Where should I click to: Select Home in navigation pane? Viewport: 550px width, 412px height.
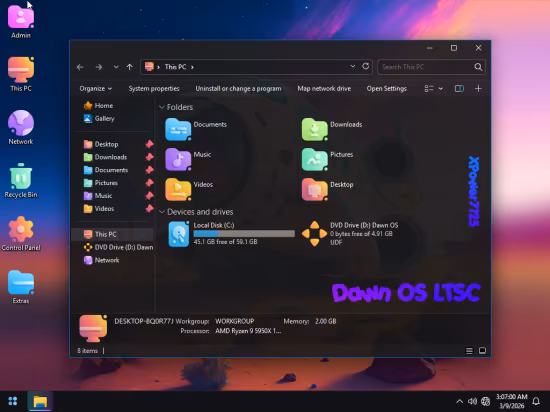coord(98,106)
